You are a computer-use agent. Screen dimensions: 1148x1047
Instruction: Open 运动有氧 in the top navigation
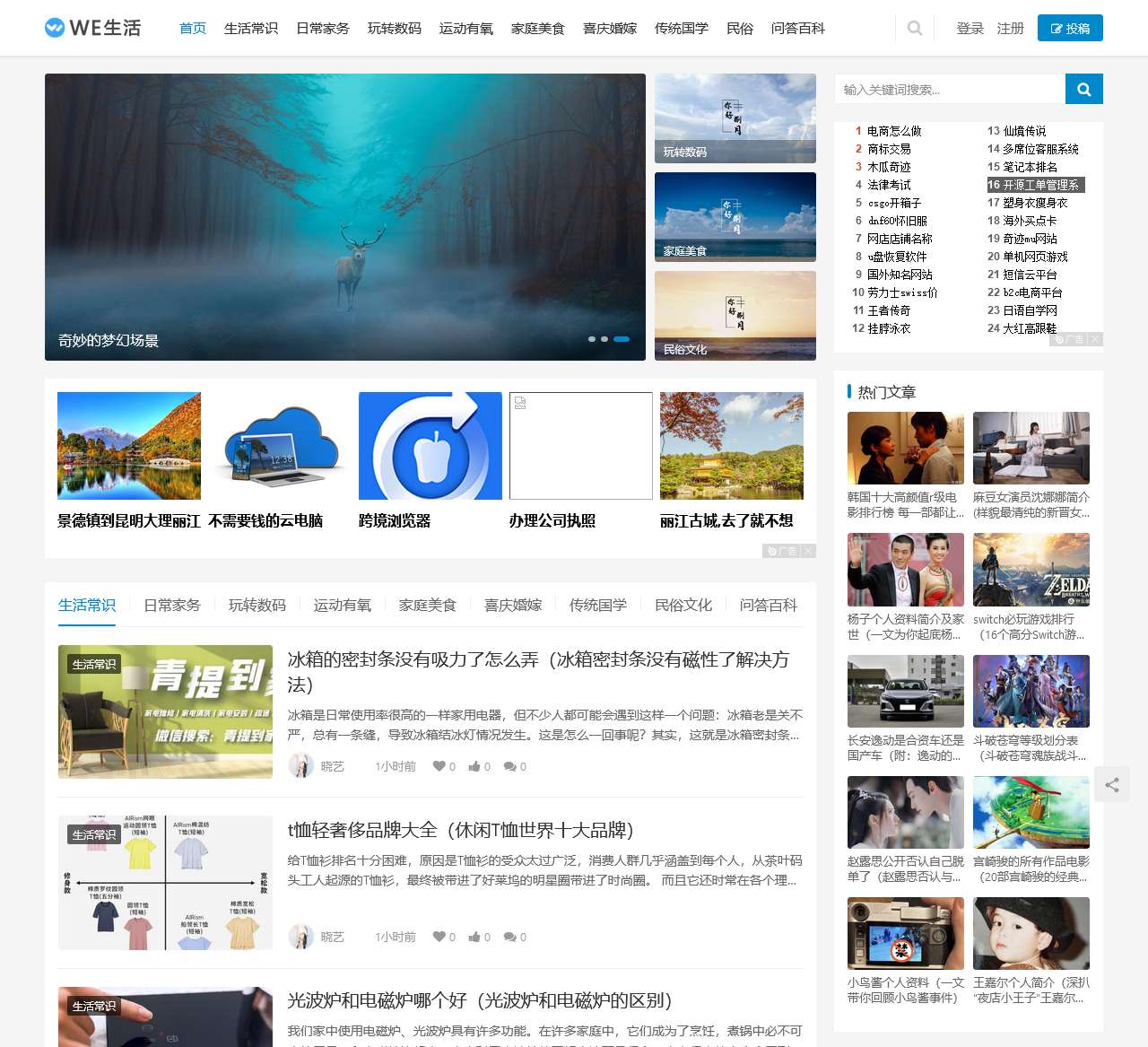[466, 28]
